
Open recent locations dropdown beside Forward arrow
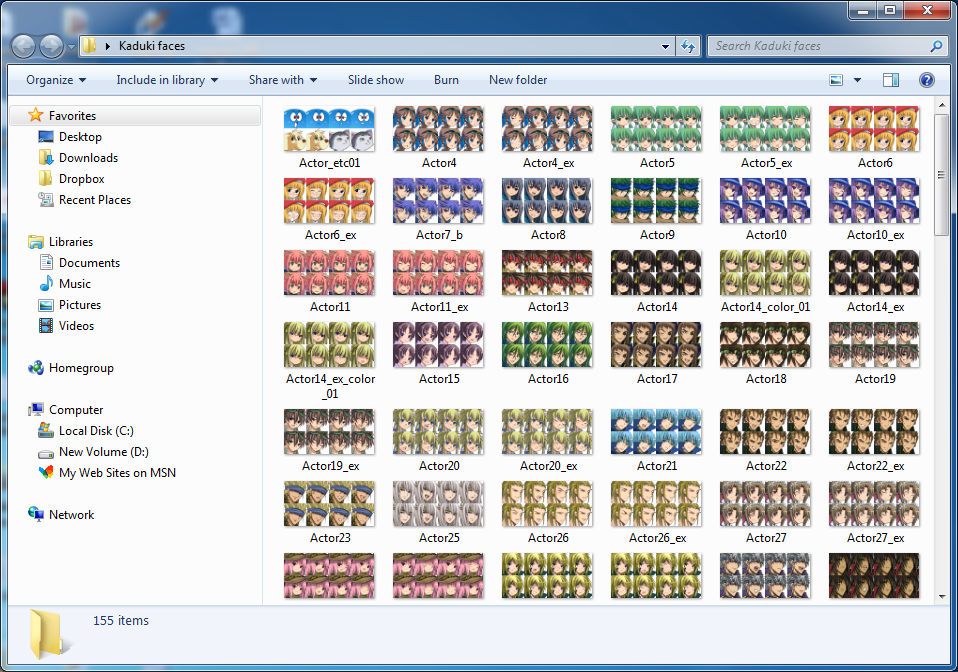pyautogui.click(x=71, y=46)
